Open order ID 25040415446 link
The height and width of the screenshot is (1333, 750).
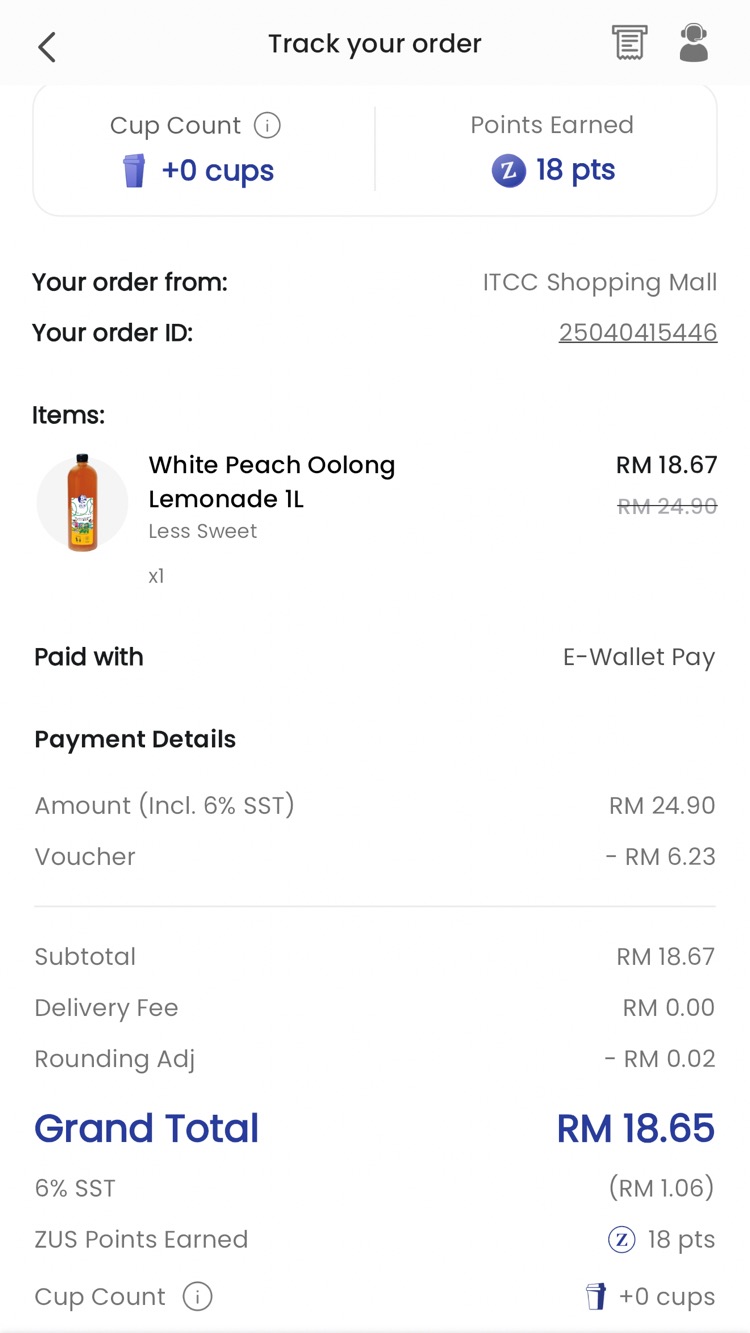(637, 332)
